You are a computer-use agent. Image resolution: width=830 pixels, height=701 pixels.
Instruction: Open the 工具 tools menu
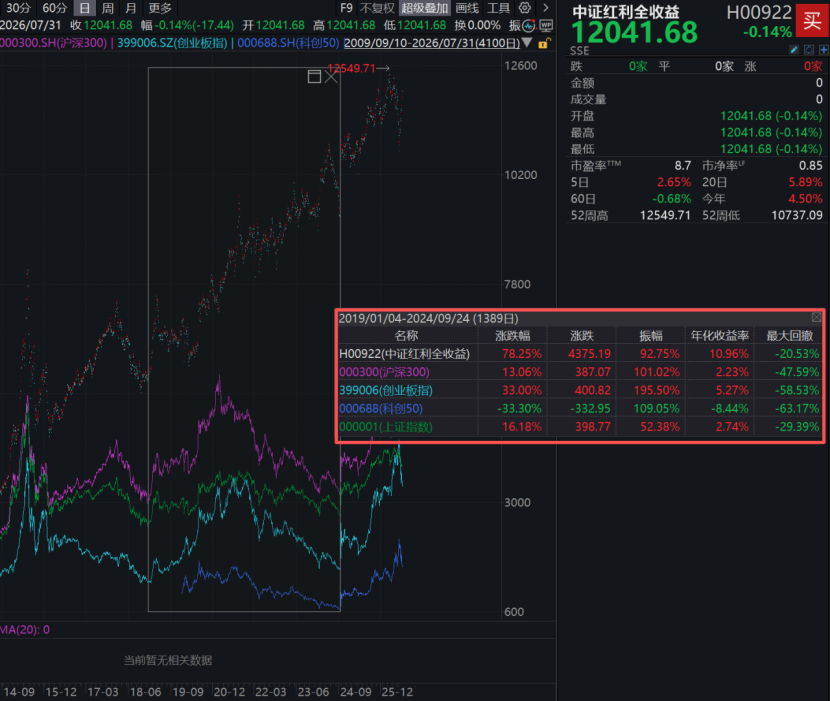click(499, 8)
